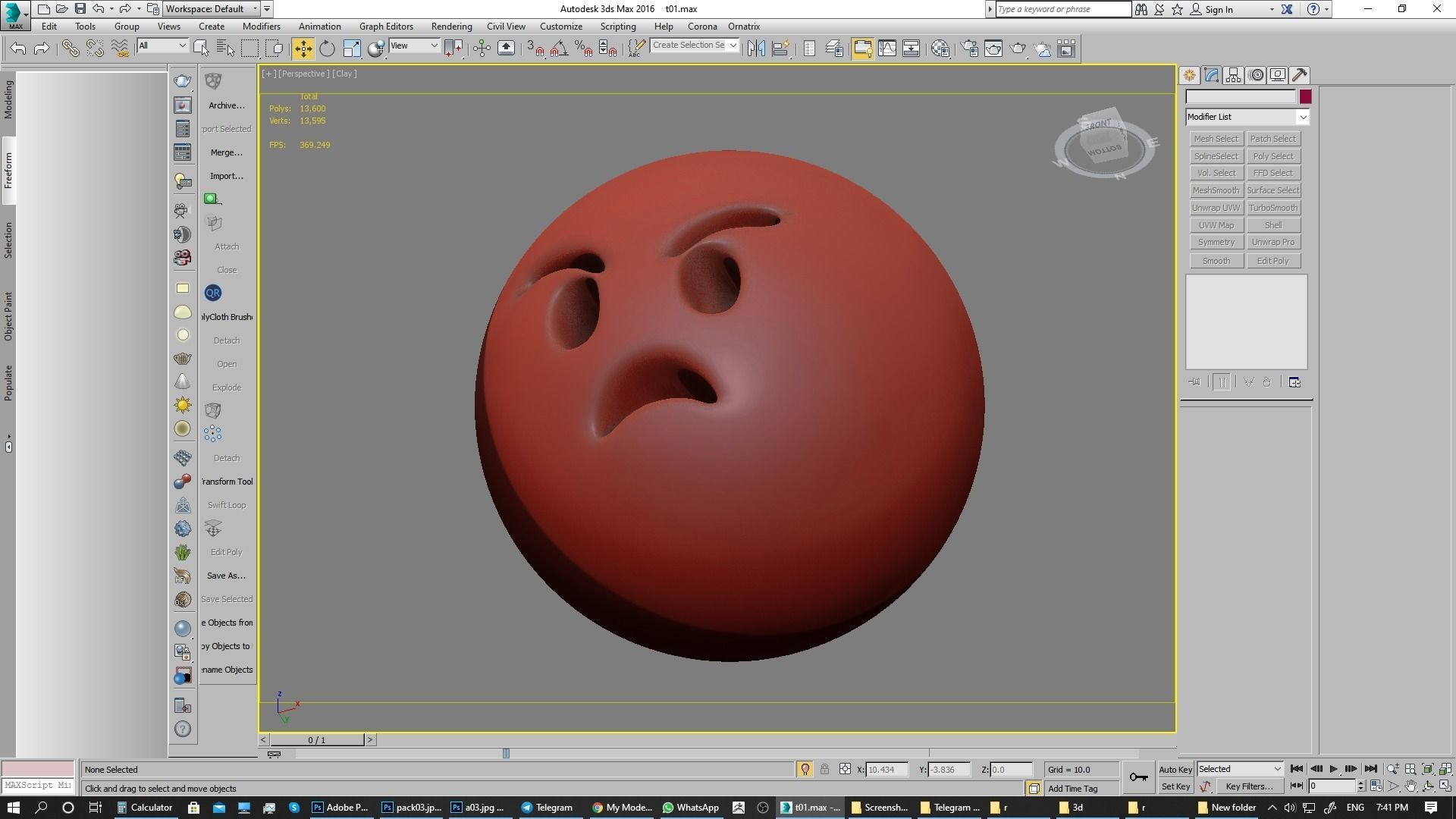Click the object color swatch
This screenshot has height=819, width=1456.
click(x=1305, y=97)
